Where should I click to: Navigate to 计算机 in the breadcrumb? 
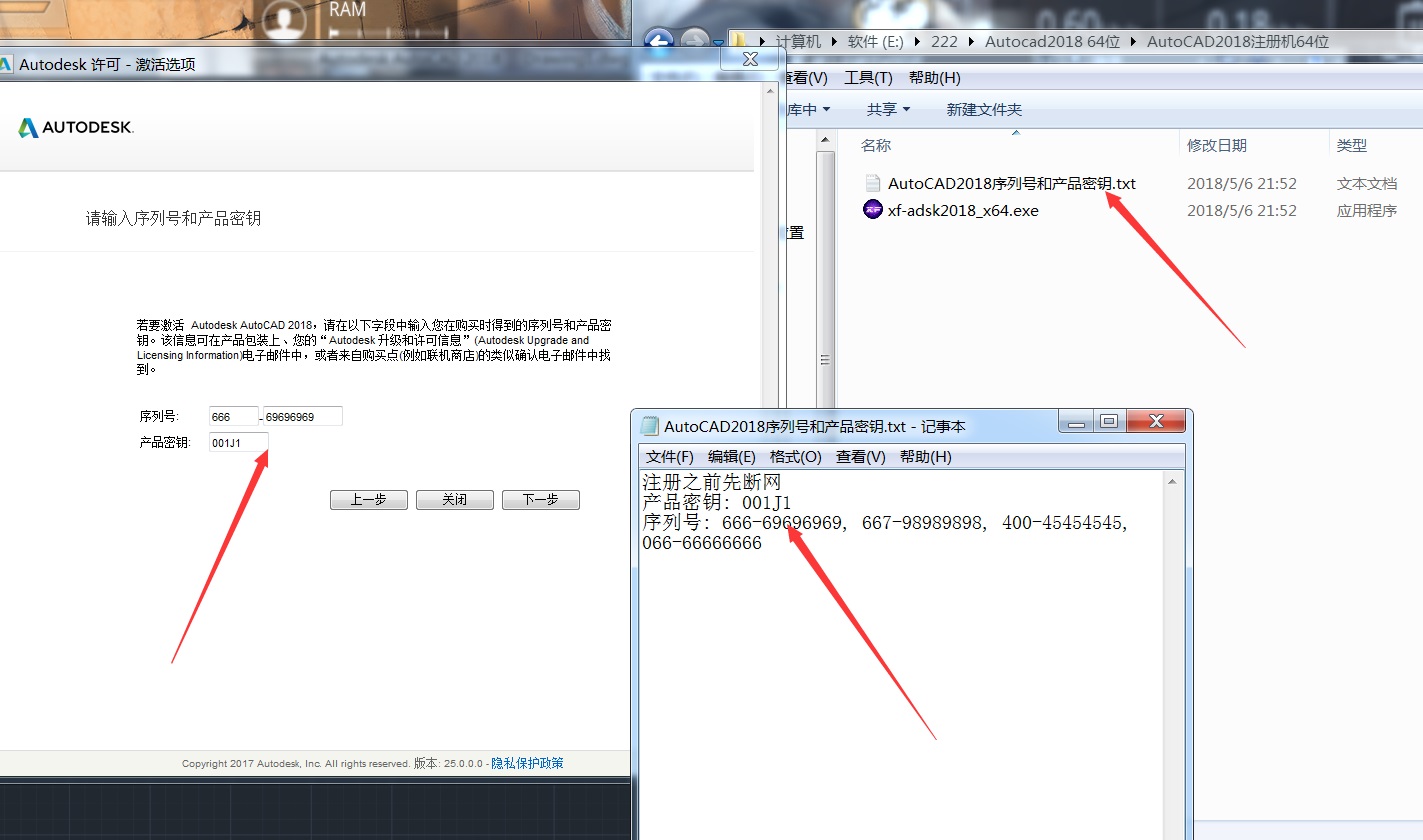pos(799,42)
